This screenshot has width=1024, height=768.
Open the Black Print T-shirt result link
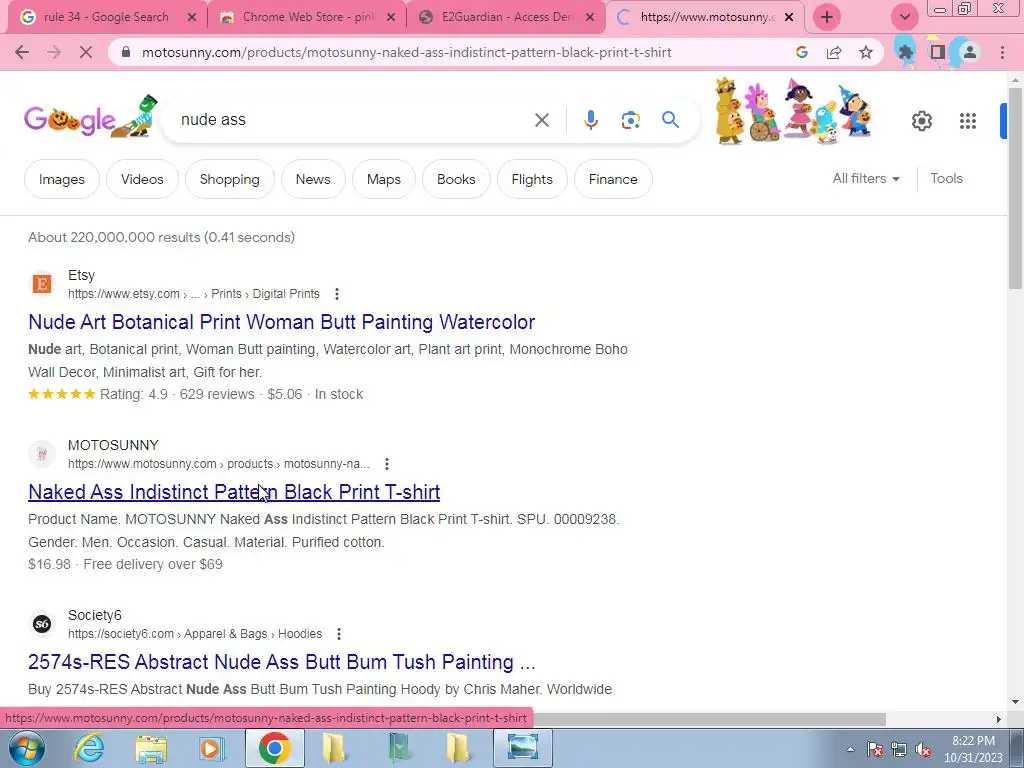(234, 492)
